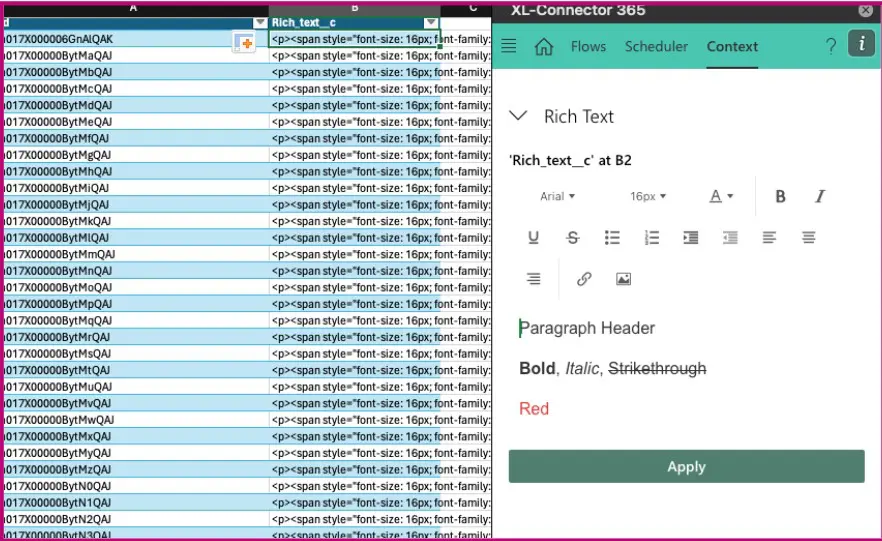Toggle italic formatting in rich text editor

820,197
